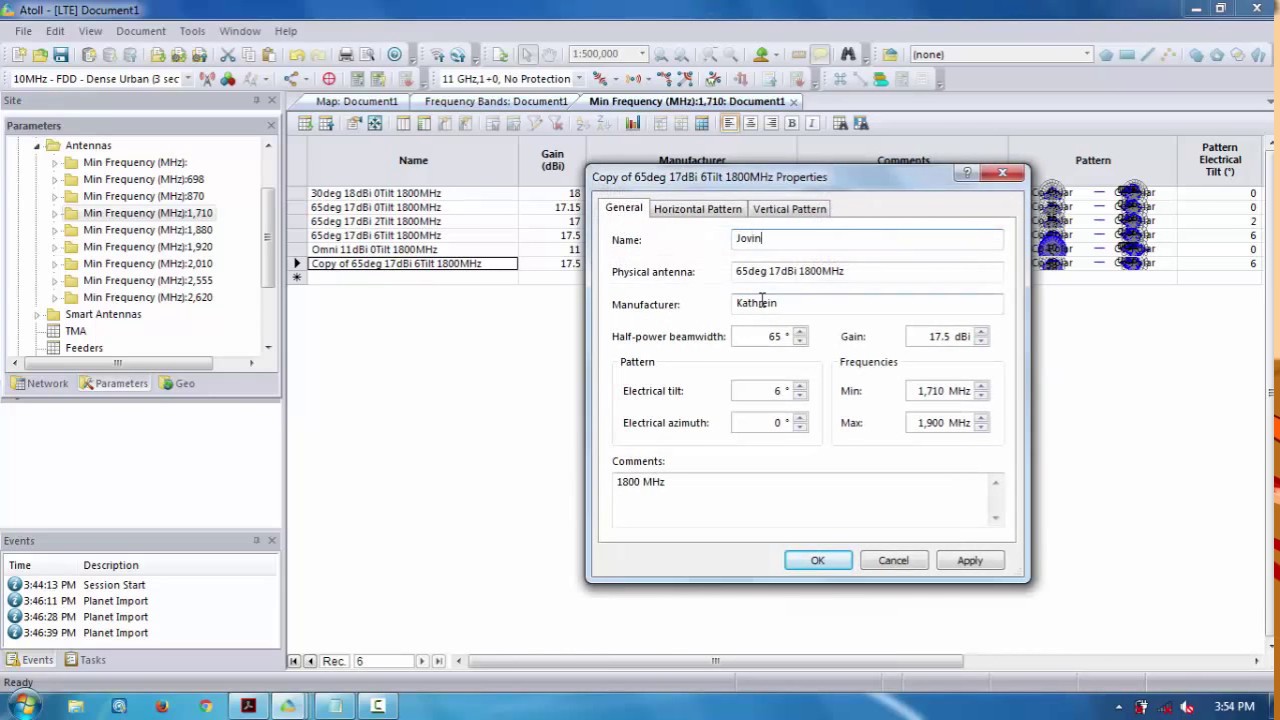Select the arrow pointer tool
Screen dimensions: 1280x720
coord(528,55)
